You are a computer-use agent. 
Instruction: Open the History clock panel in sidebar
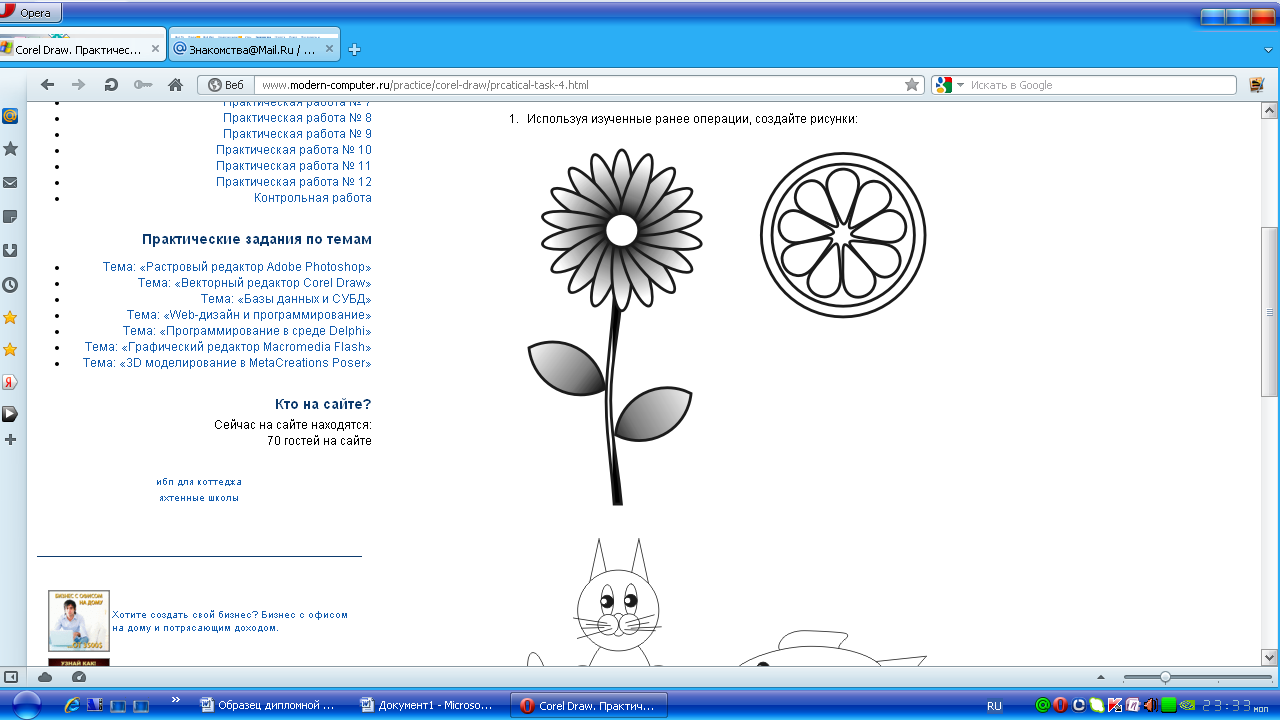[10, 284]
